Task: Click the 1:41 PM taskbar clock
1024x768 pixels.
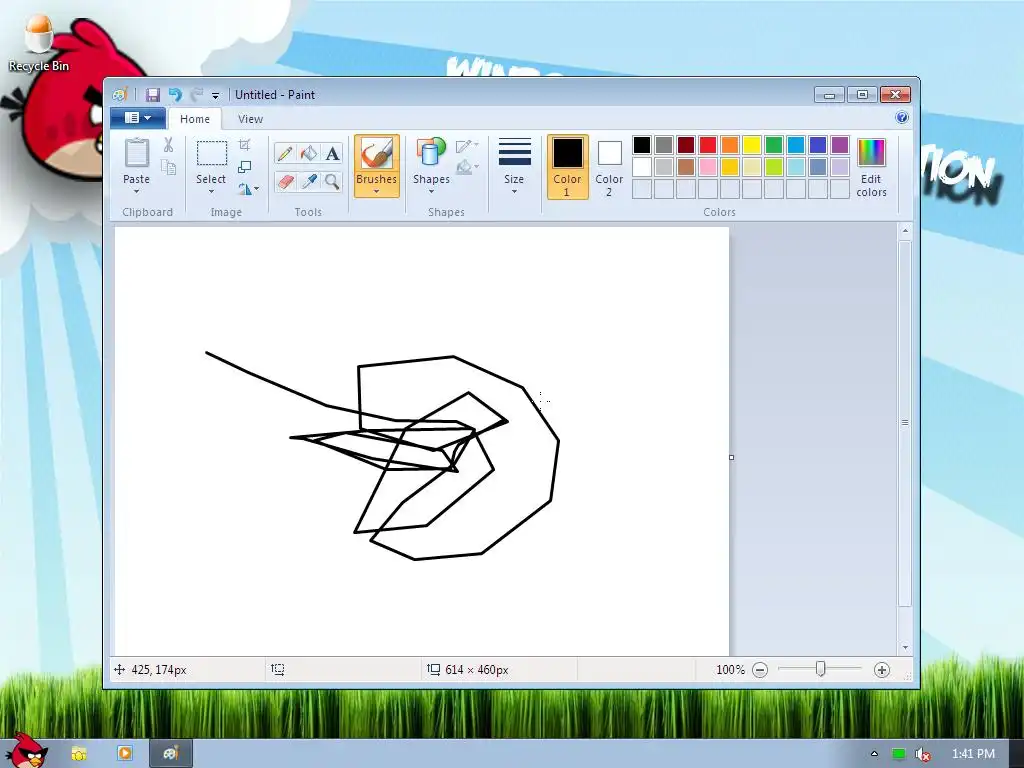Action: [973, 754]
